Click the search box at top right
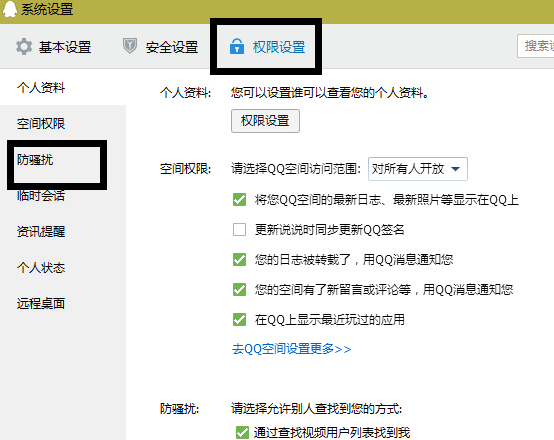The width and height of the screenshot is (554, 440). [x=535, y=46]
